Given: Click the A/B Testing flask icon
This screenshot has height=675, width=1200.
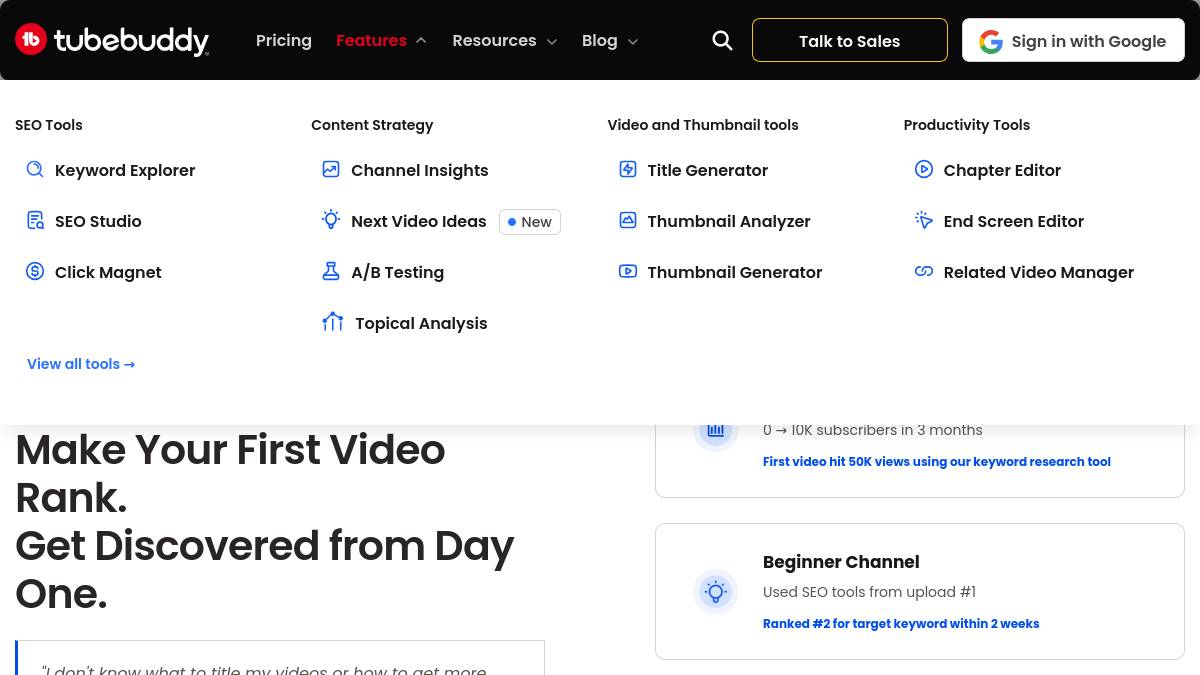Looking at the screenshot, I should 331,272.
